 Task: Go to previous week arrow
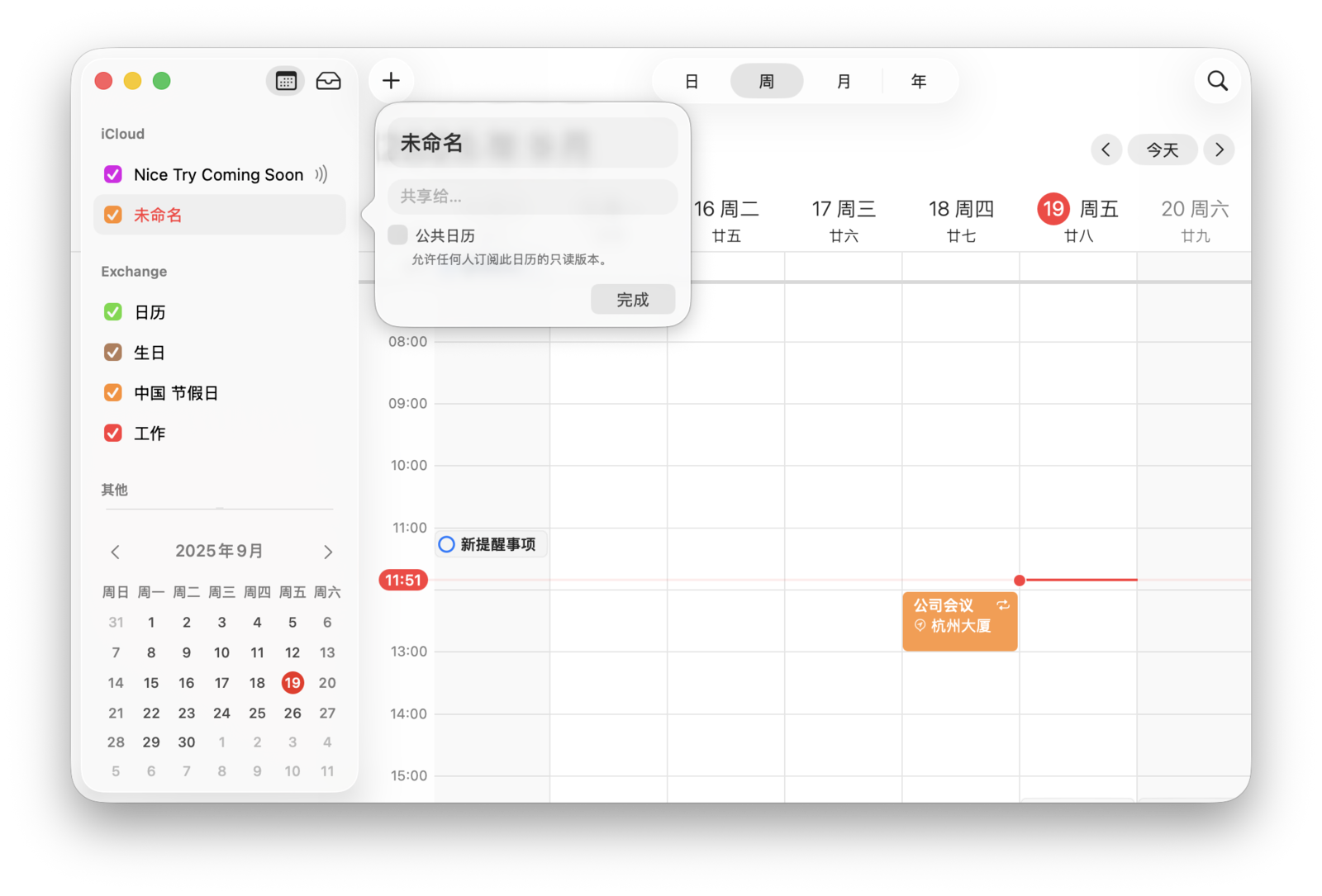click(1106, 149)
